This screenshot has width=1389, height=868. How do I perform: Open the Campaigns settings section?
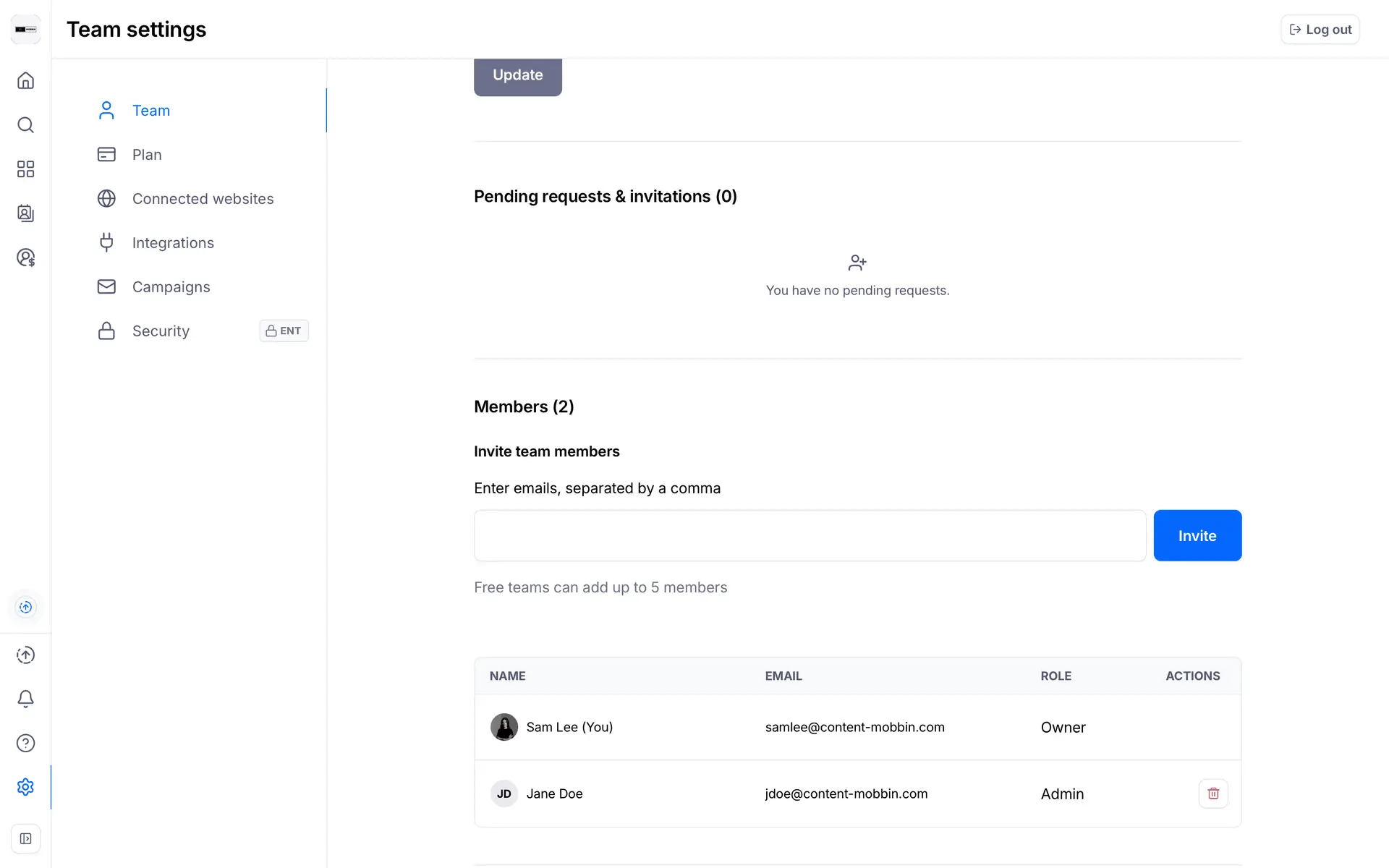(x=171, y=287)
